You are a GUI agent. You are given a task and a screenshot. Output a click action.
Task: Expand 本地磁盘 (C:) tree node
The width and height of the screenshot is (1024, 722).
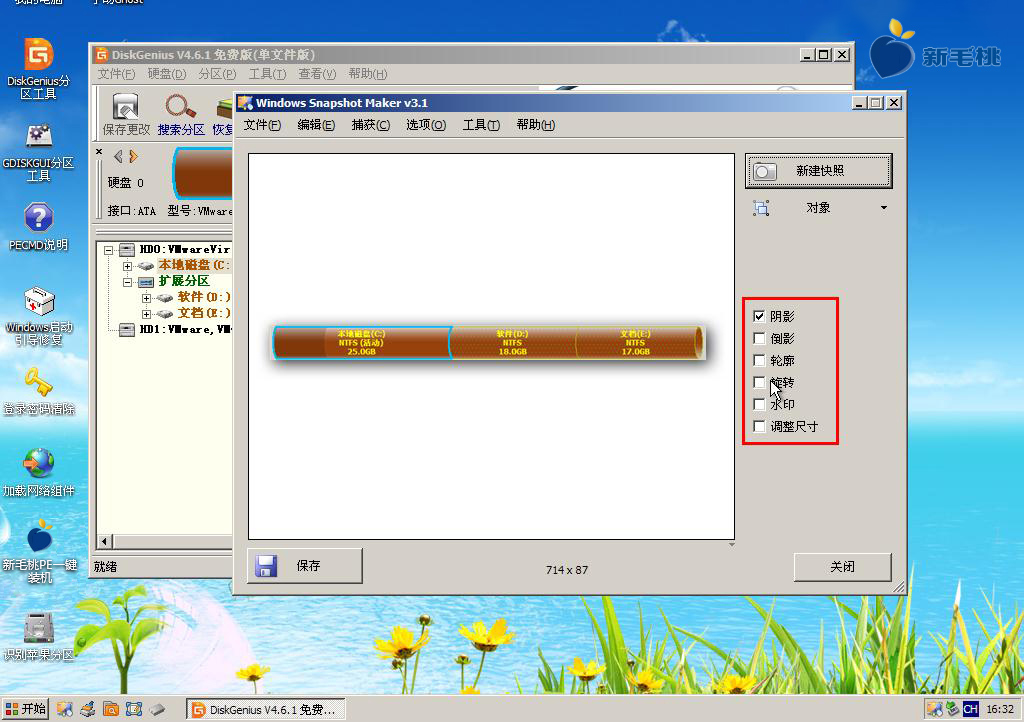[127, 266]
